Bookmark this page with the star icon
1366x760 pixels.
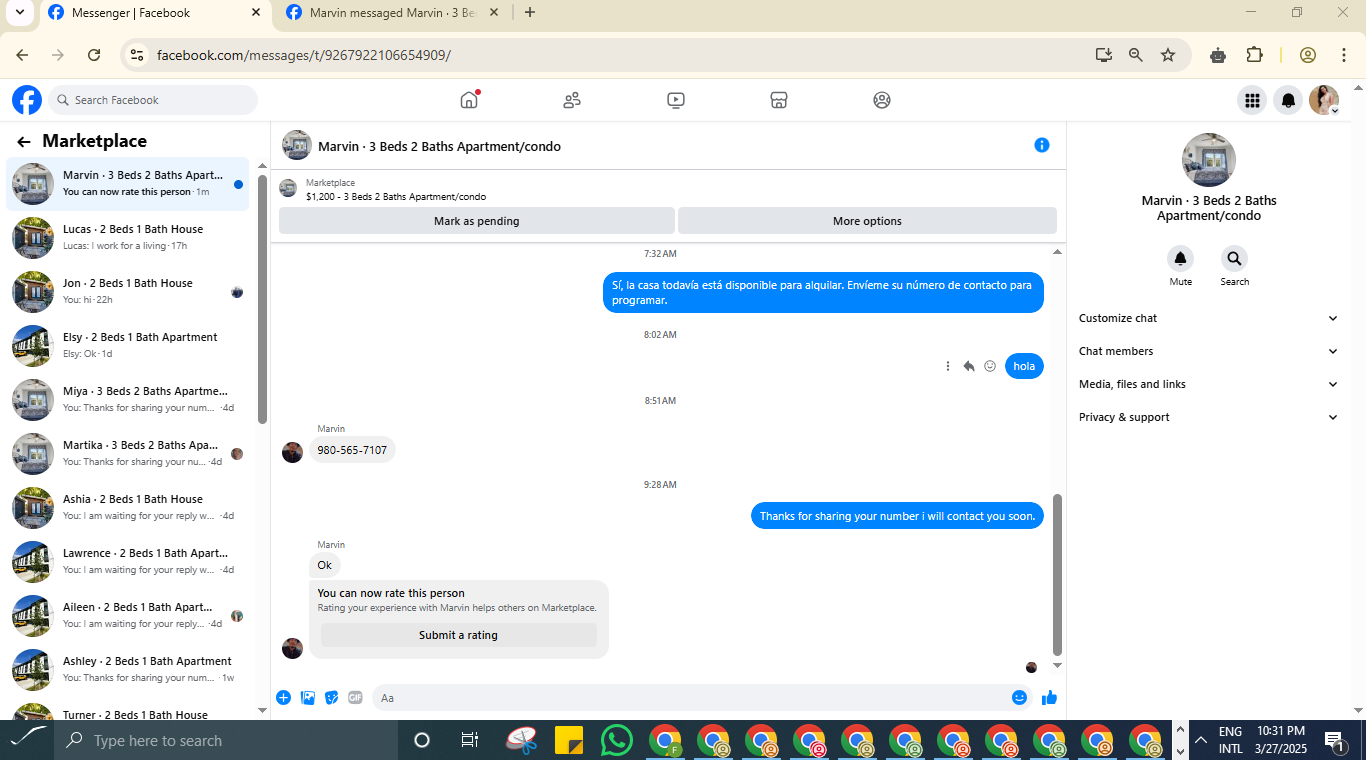click(1168, 55)
